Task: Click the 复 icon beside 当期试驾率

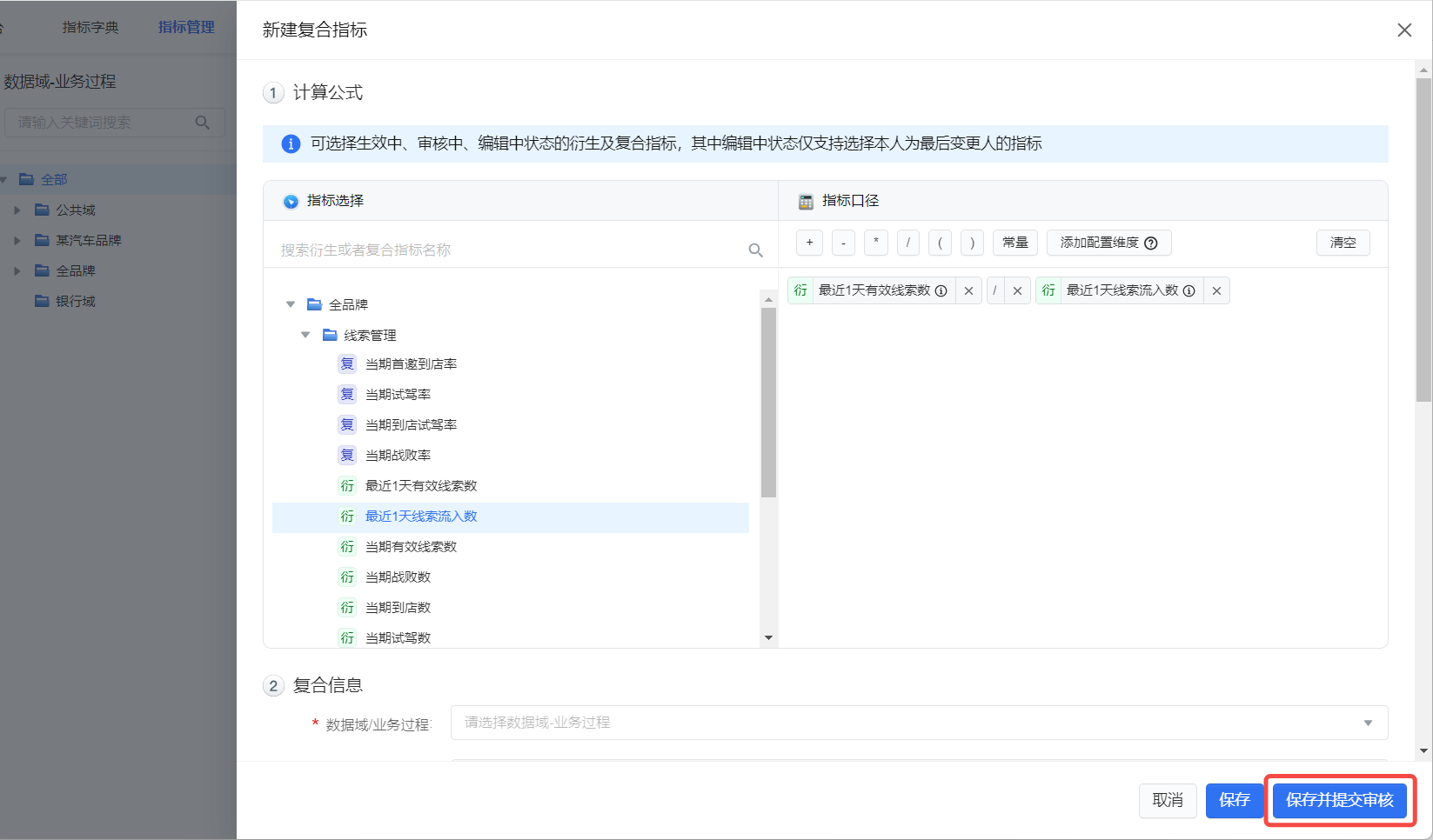Action: pos(347,395)
